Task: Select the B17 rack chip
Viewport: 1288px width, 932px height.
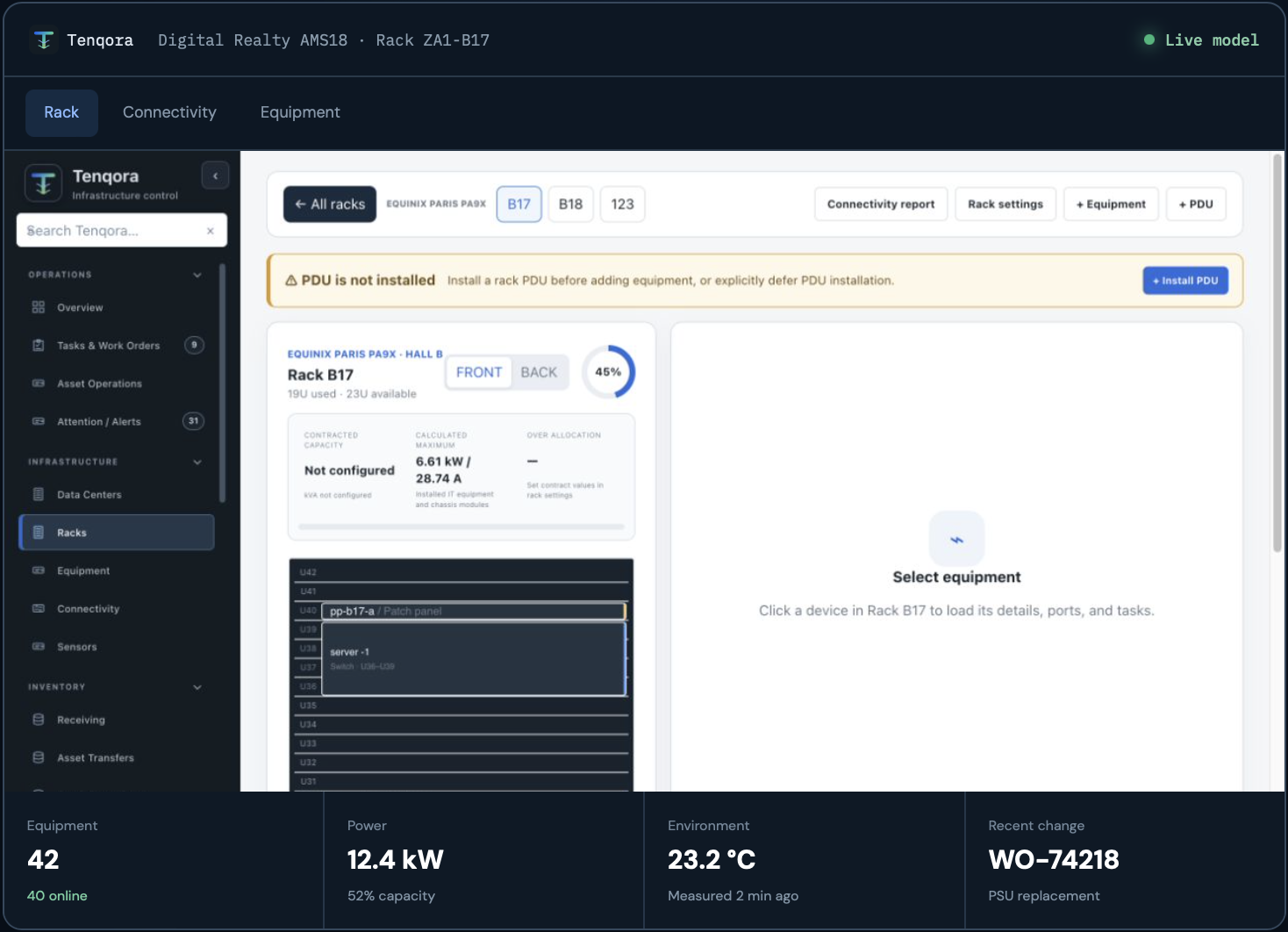Action: coord(519,204)
